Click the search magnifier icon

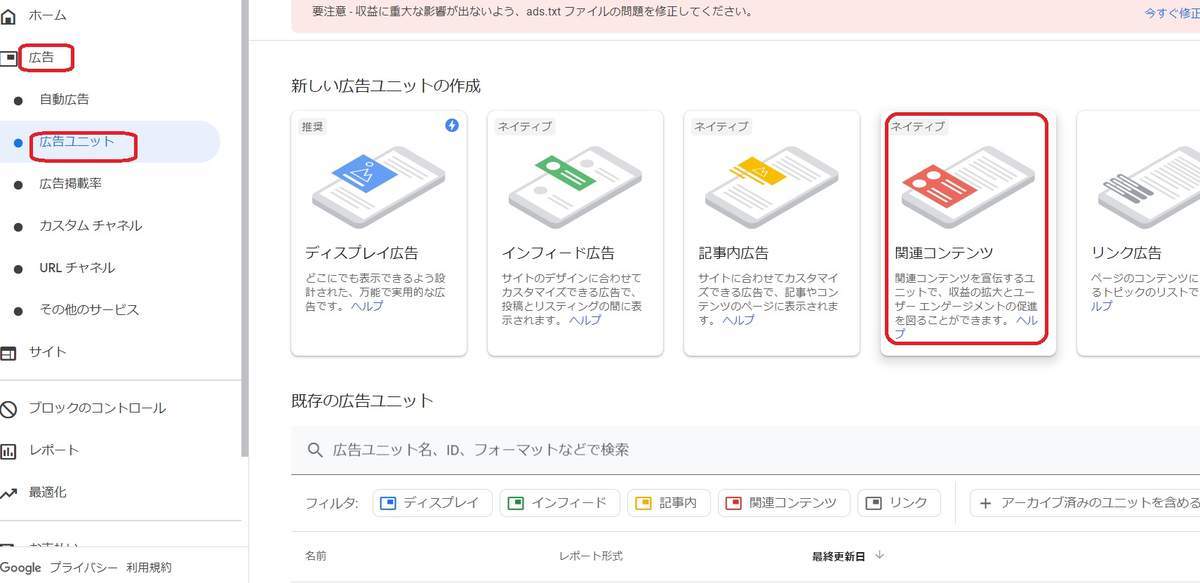coord(315,450)
